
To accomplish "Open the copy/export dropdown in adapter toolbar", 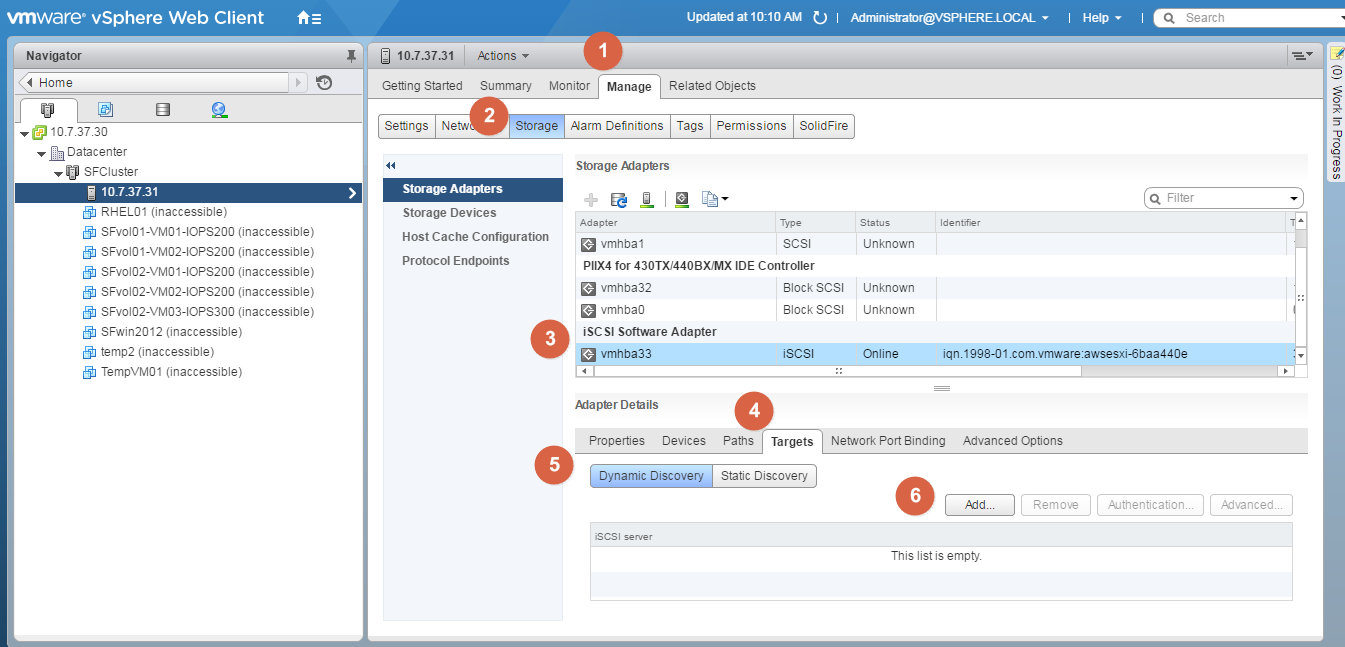I will tap(715, 199).
